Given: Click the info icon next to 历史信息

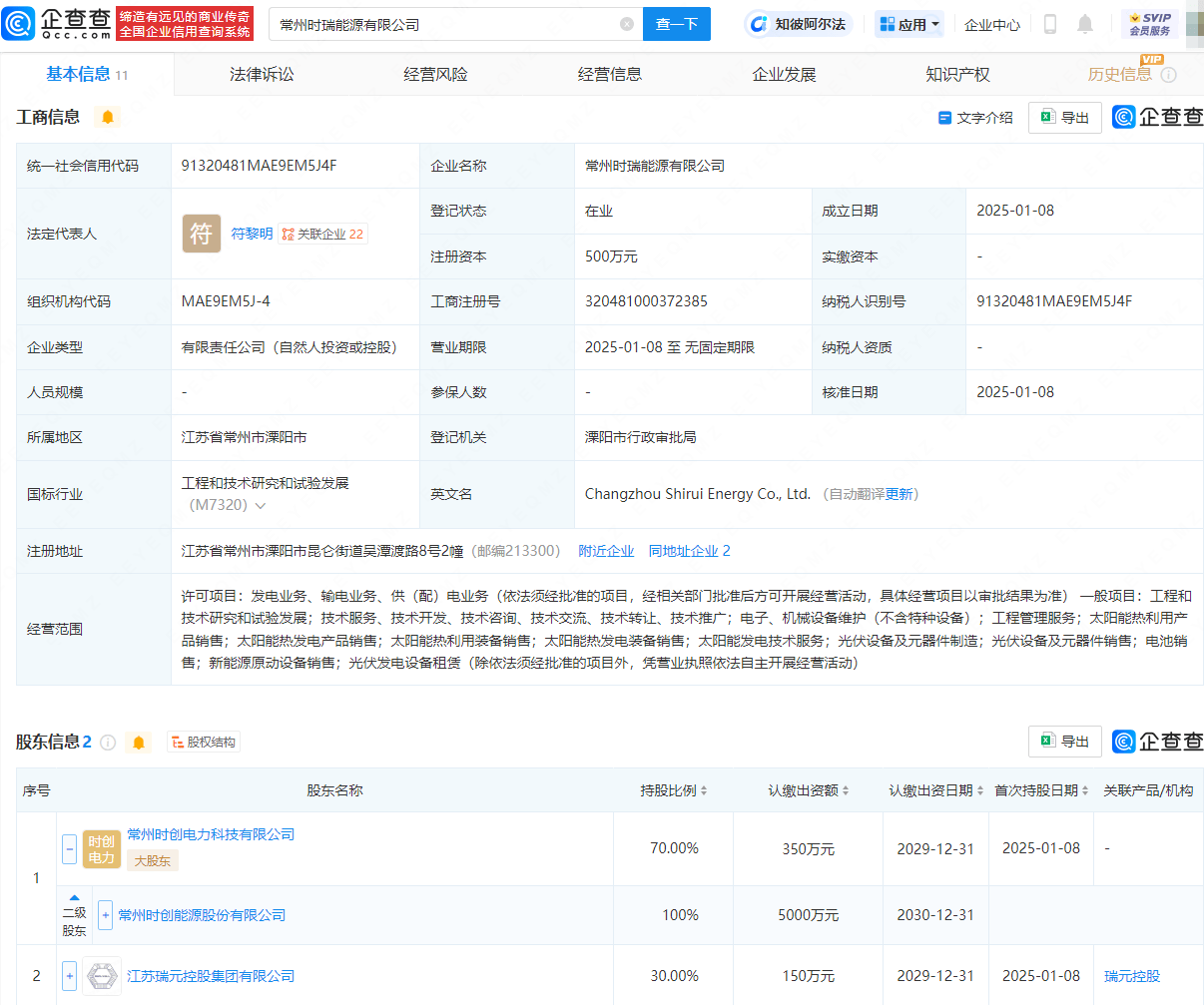Looking at the screenshot, I should pos(1169,75).
